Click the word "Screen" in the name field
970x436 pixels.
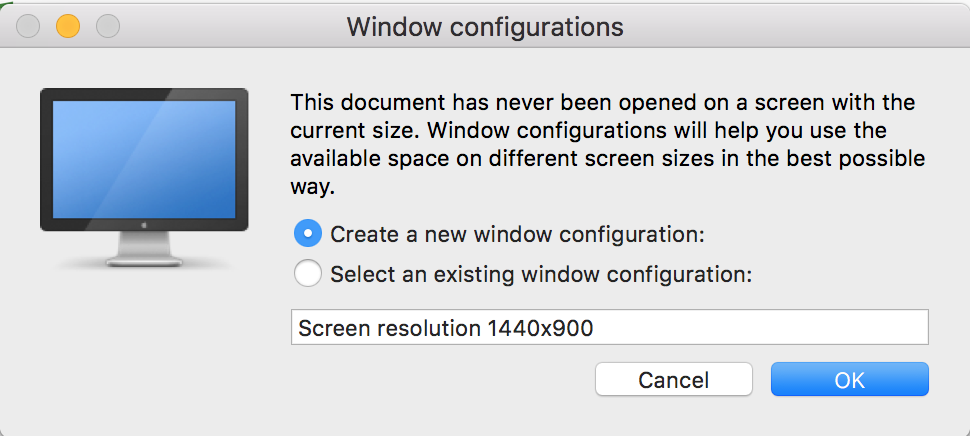click(332, 328)
